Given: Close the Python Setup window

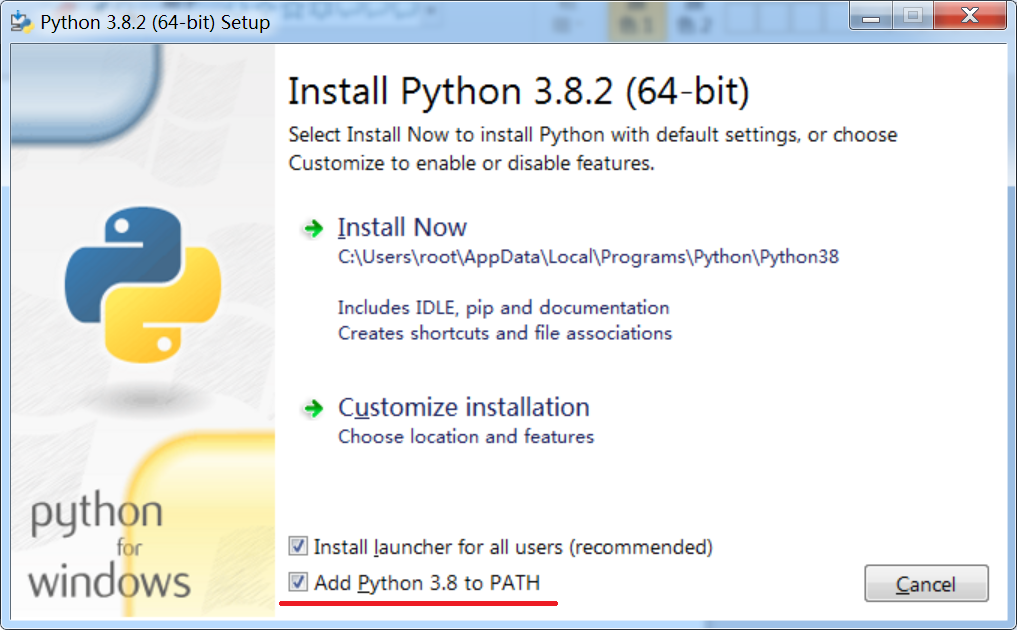Looking at the screenshot, I should point(970,15).
